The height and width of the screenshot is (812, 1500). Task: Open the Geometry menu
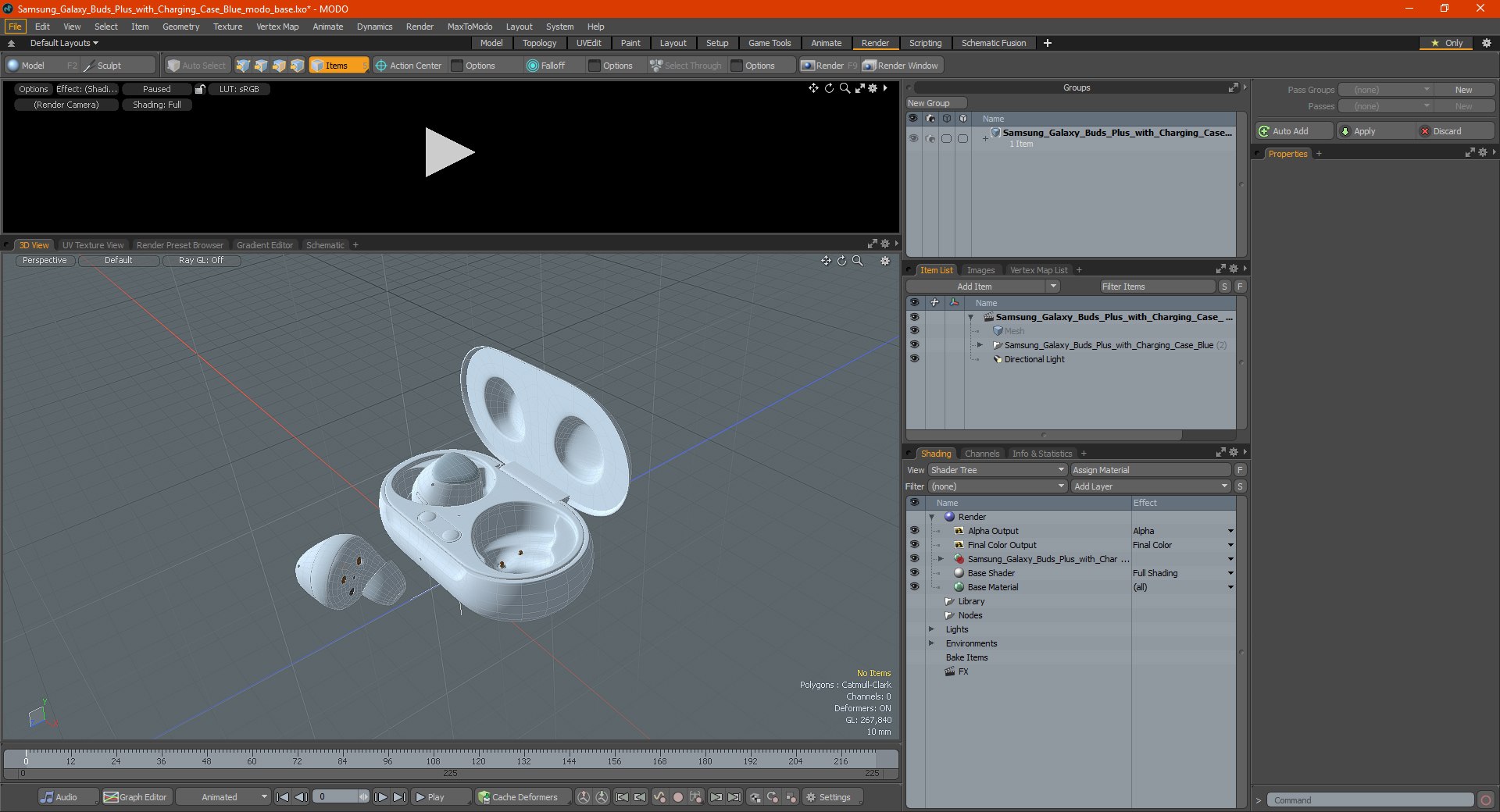click(x=180, y=27)
